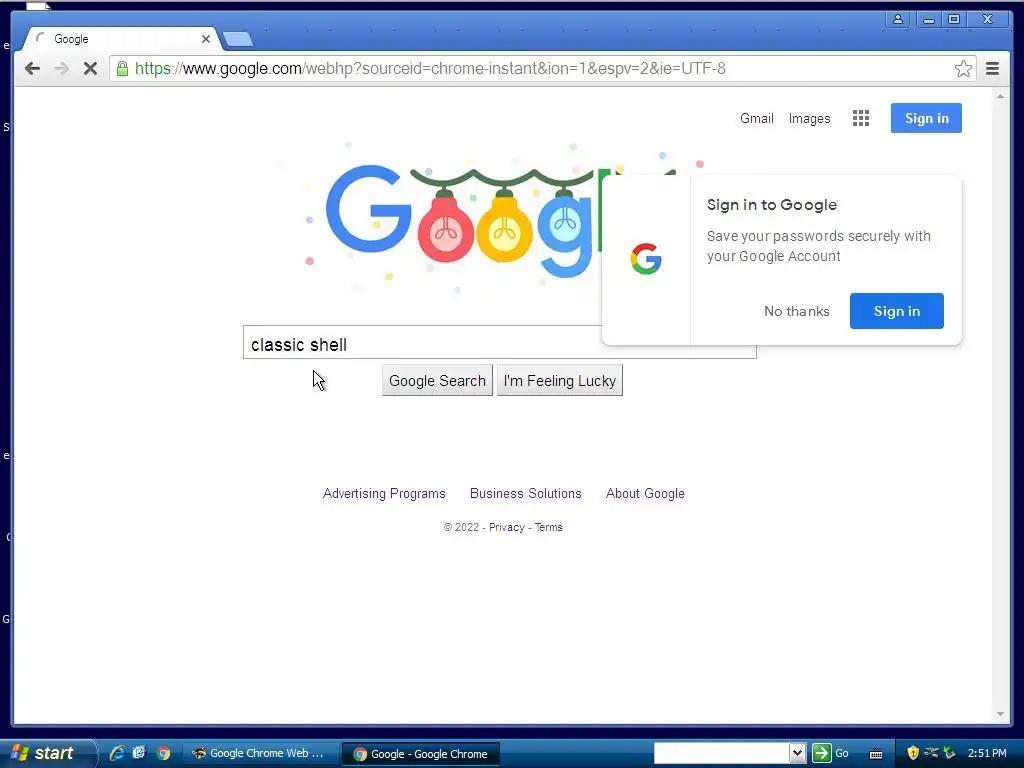Screen dimensions: 1024x768
Task: Click the © 2022 copyright text
Action: point(462,527)
